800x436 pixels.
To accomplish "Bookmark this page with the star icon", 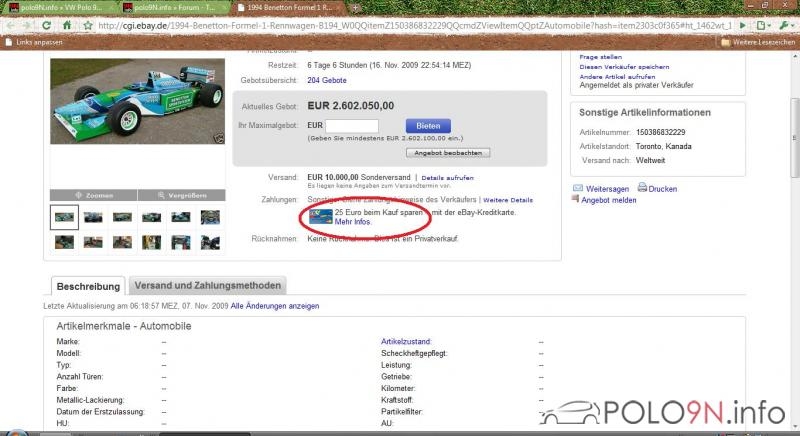I will tap(88, 25).
